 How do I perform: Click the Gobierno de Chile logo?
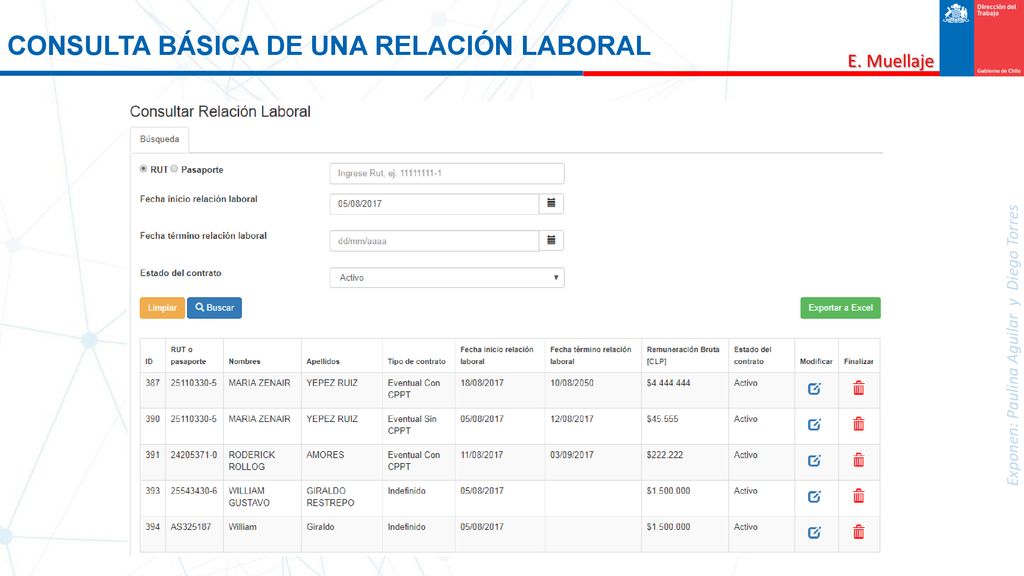click(x=982, y=38)
